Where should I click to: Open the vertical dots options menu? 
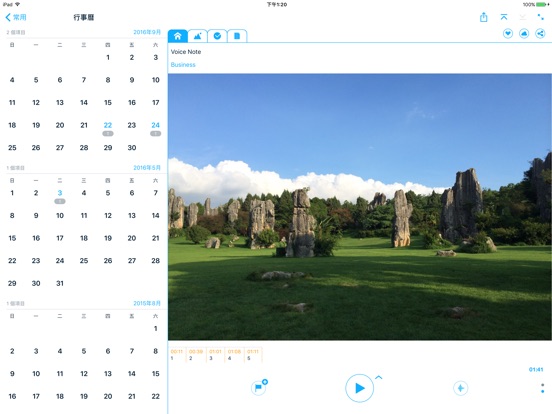coord(542,388)
